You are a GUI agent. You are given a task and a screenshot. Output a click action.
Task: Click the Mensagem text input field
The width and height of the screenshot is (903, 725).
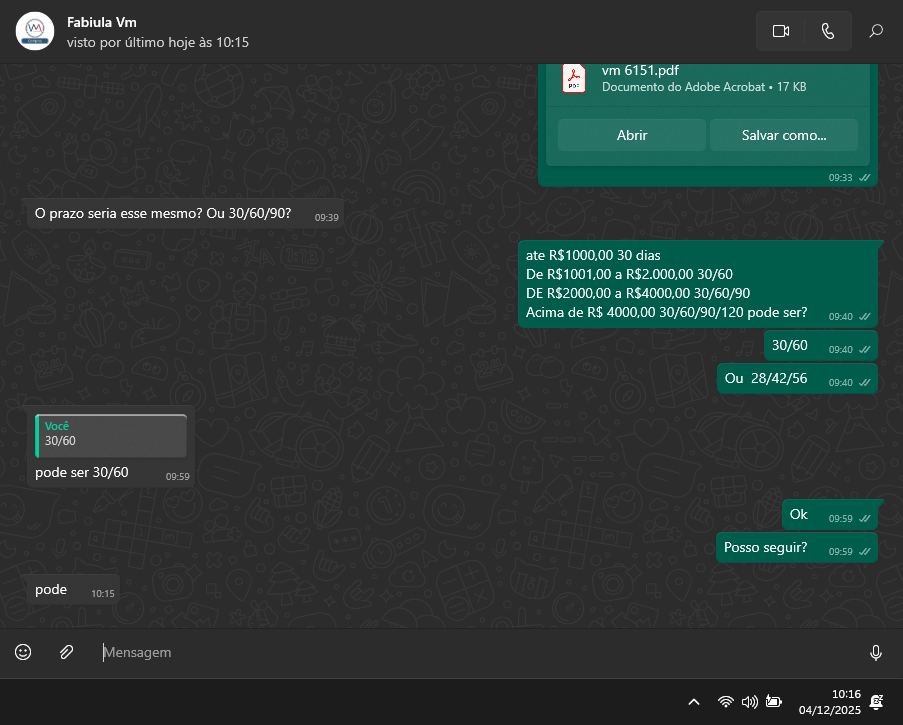click(480, 652)
